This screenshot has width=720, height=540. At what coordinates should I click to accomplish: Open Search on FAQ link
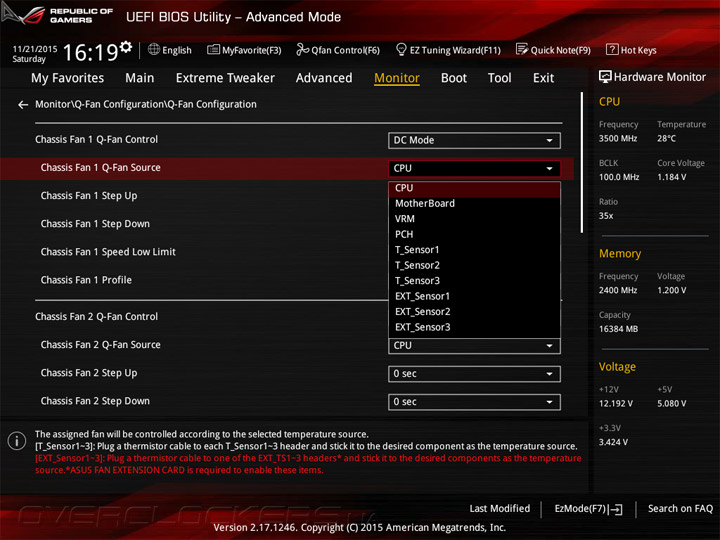(x=680, y=509)
